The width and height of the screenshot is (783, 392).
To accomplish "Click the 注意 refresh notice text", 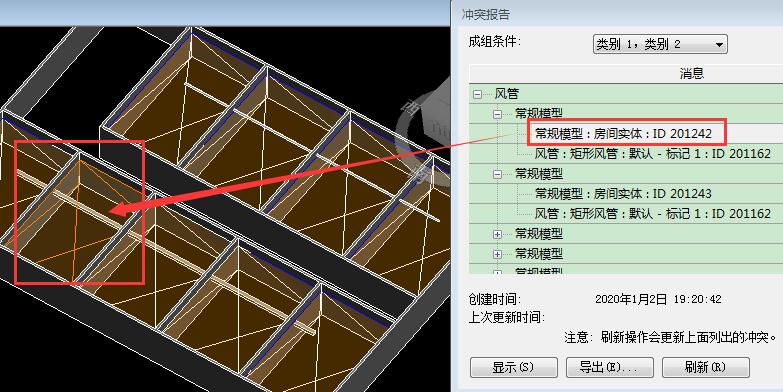I will coord(672,338).
